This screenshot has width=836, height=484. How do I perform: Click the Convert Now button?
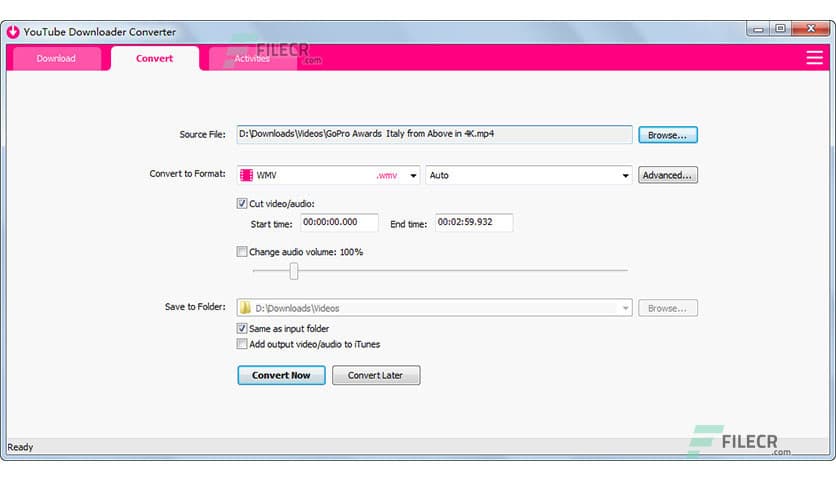(x=281, y=375)
